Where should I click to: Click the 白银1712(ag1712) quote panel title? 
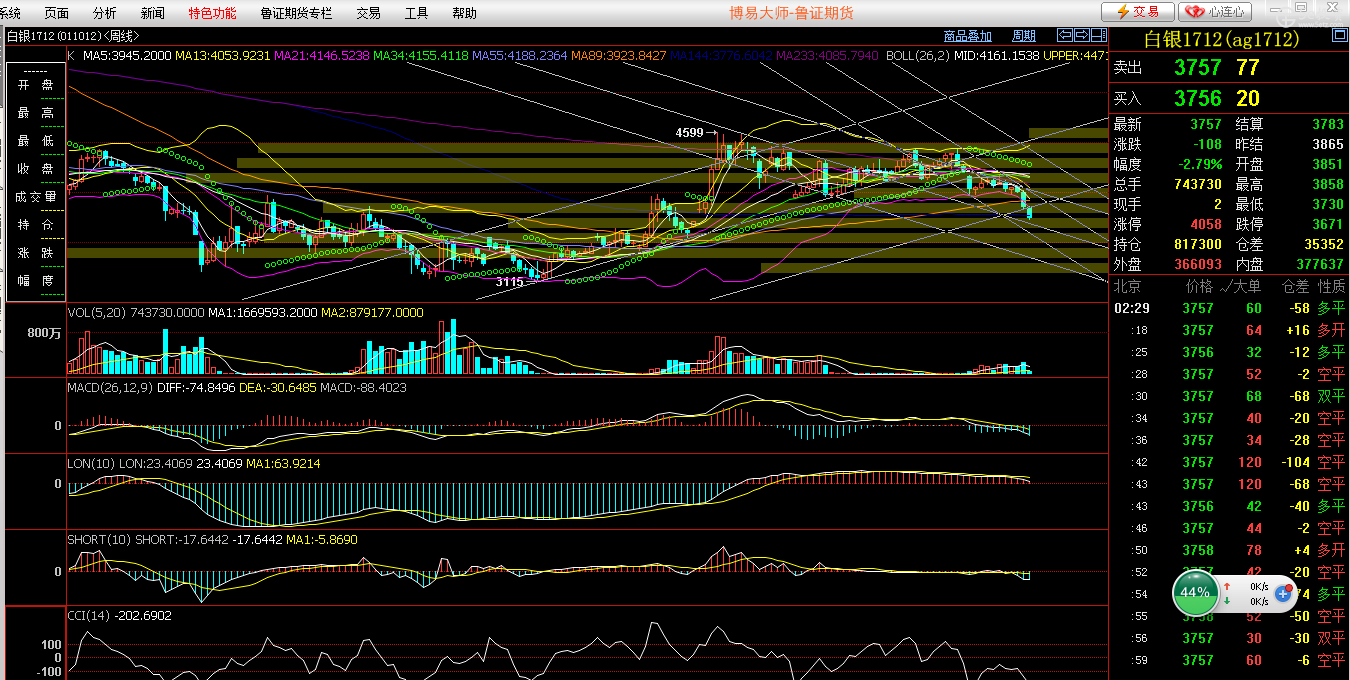pyautogui.click(x=1221, y=39)
